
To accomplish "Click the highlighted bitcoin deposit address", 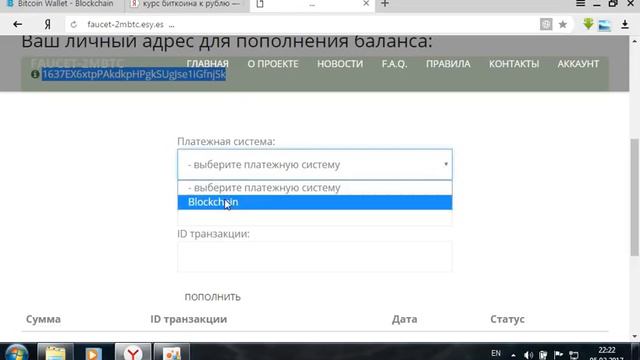I will [x=134, y=74].
